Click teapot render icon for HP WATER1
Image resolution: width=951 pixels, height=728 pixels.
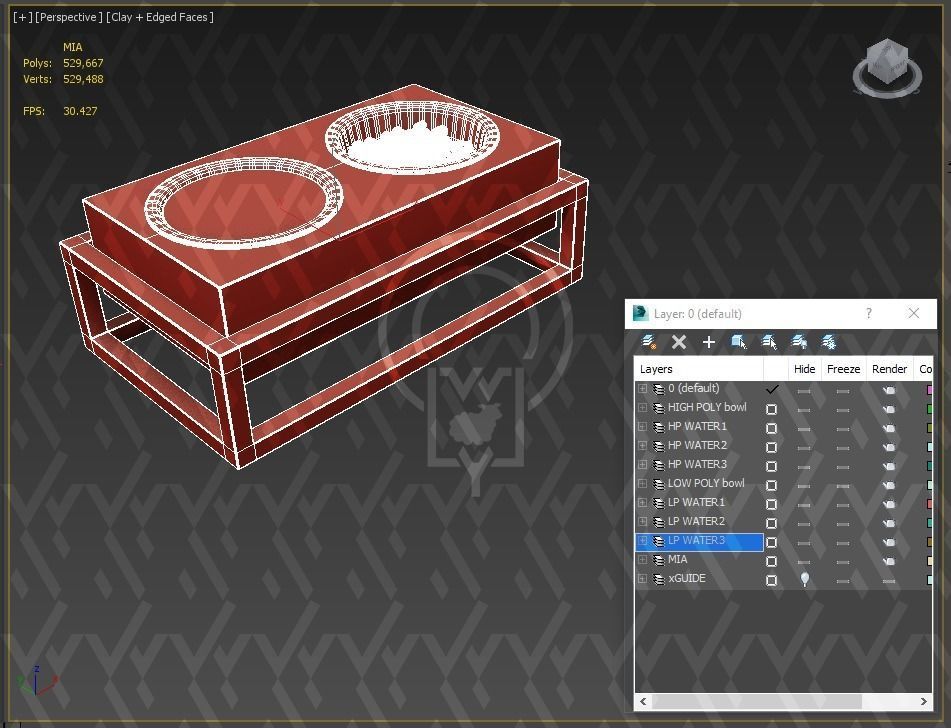coord(889,428)
